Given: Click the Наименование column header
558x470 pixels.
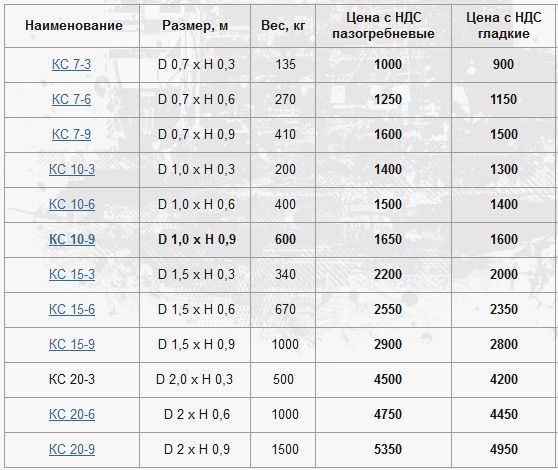Looking at the screenshot, I should (74, 26).
